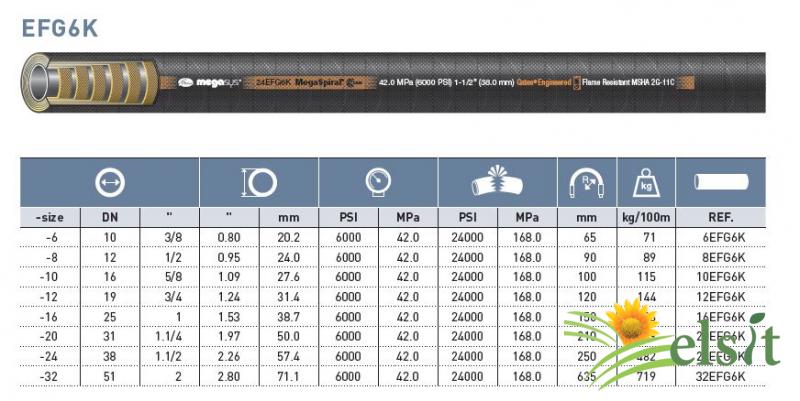The height and width of the screenshot is (401, 800).
Task: Click 'PSI' header under the gauge icon
Action: pyautogui.click(x=348, y=217)
